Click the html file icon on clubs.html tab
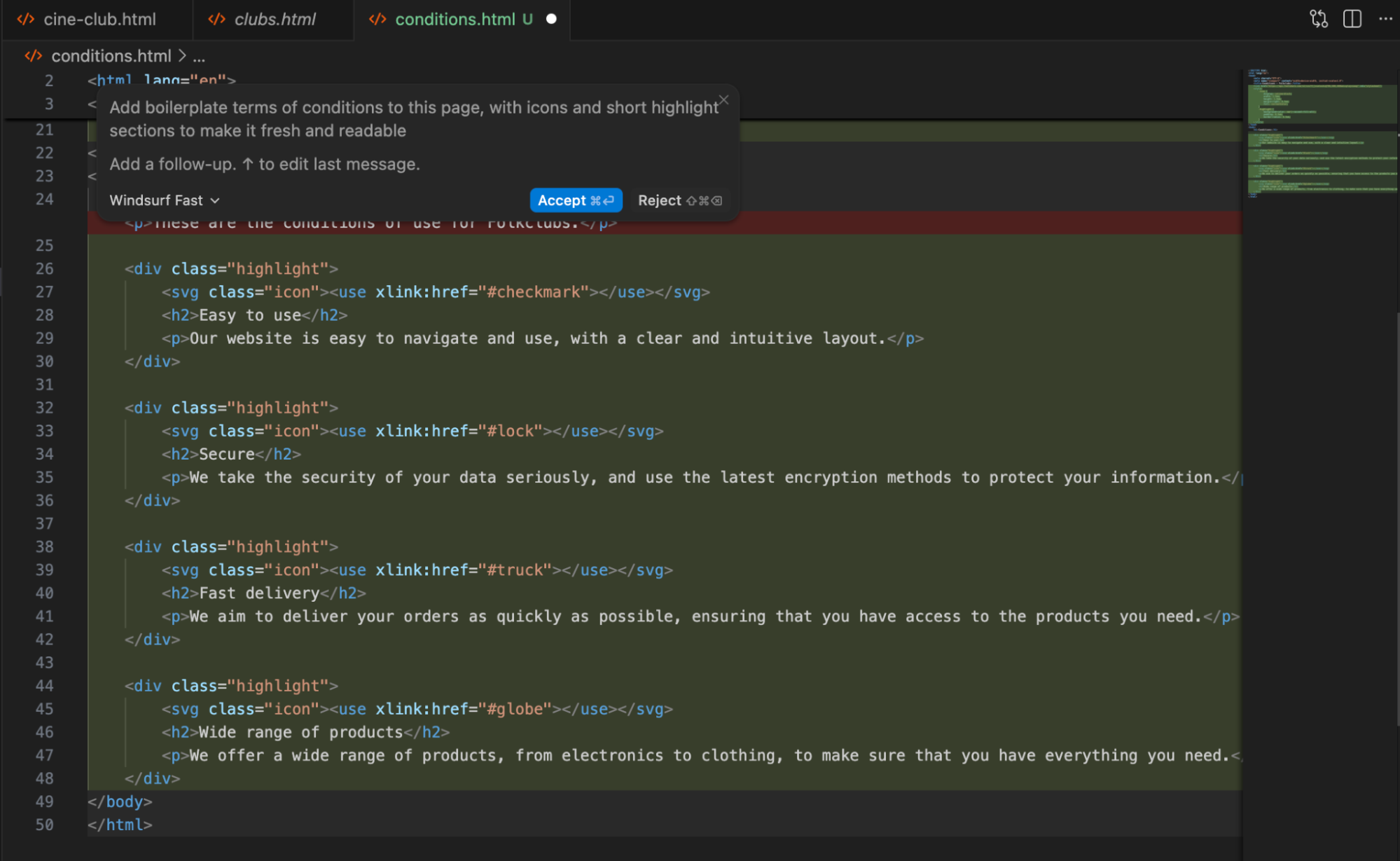The height and width of the screenshot is (861, 1400). click(217, 20)
